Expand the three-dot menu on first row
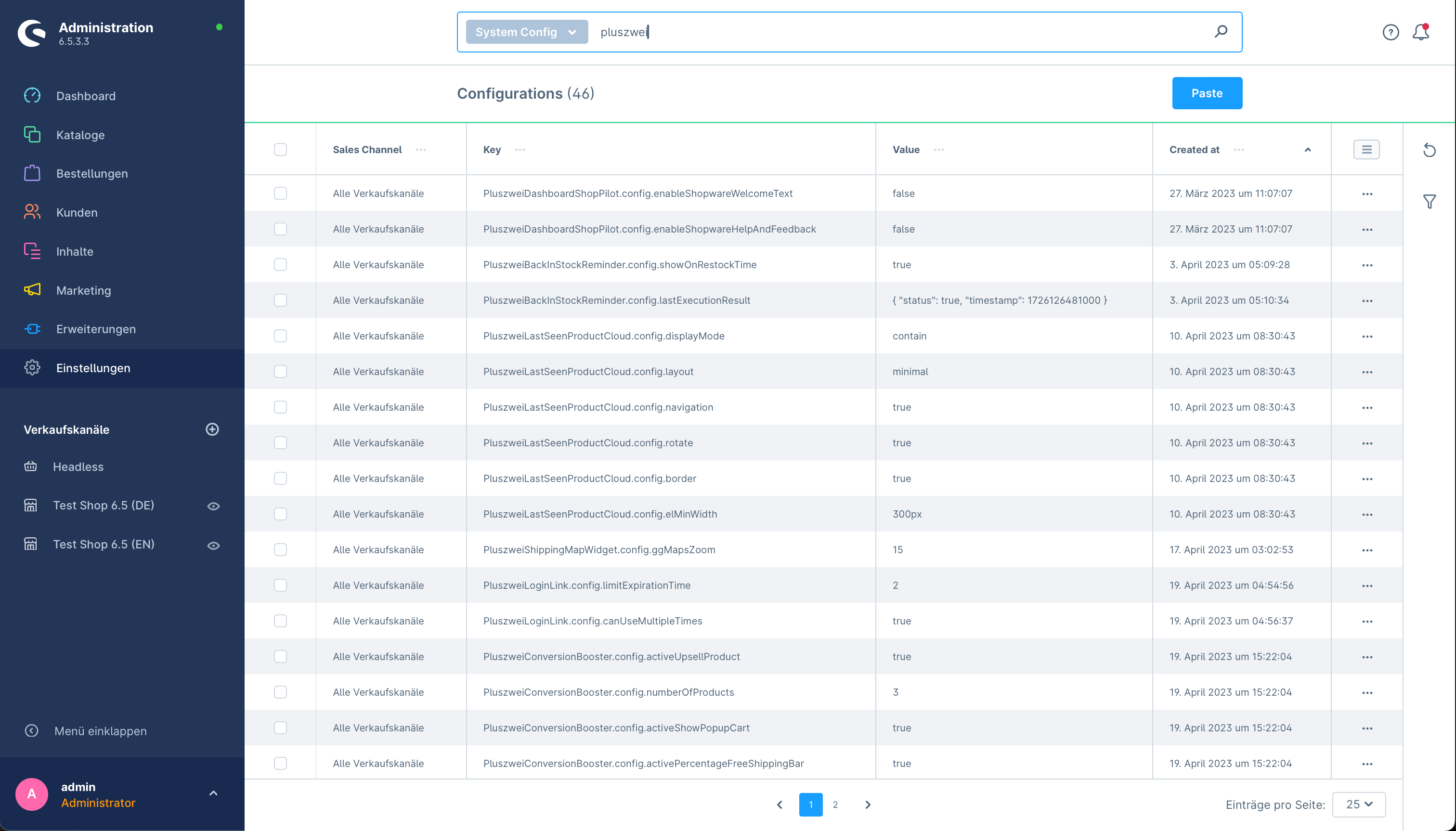 [1366, 193]
